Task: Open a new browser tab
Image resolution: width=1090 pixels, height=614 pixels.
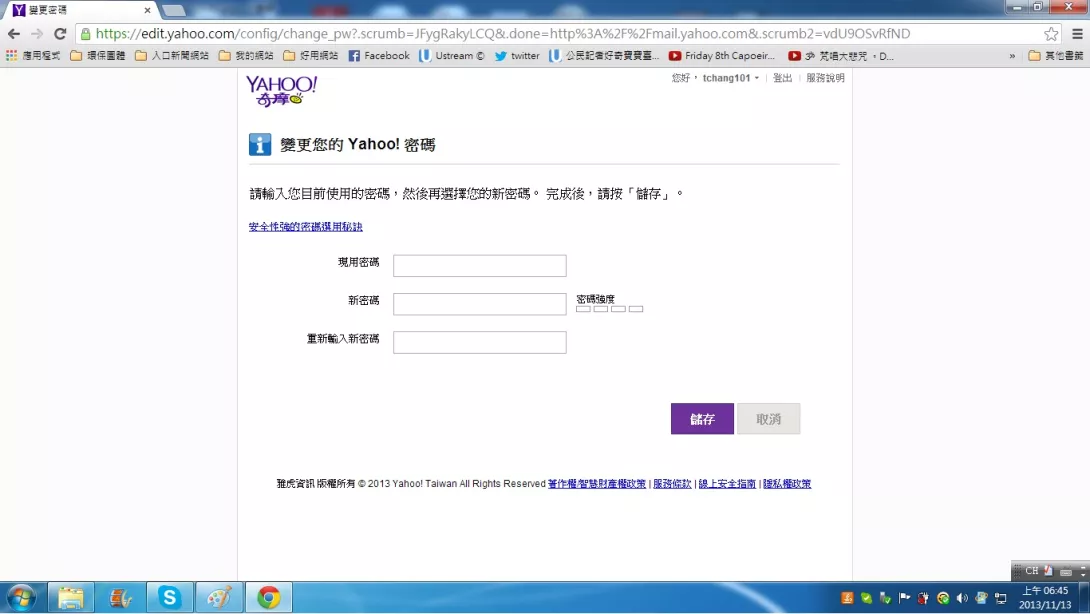Action: 173,10
